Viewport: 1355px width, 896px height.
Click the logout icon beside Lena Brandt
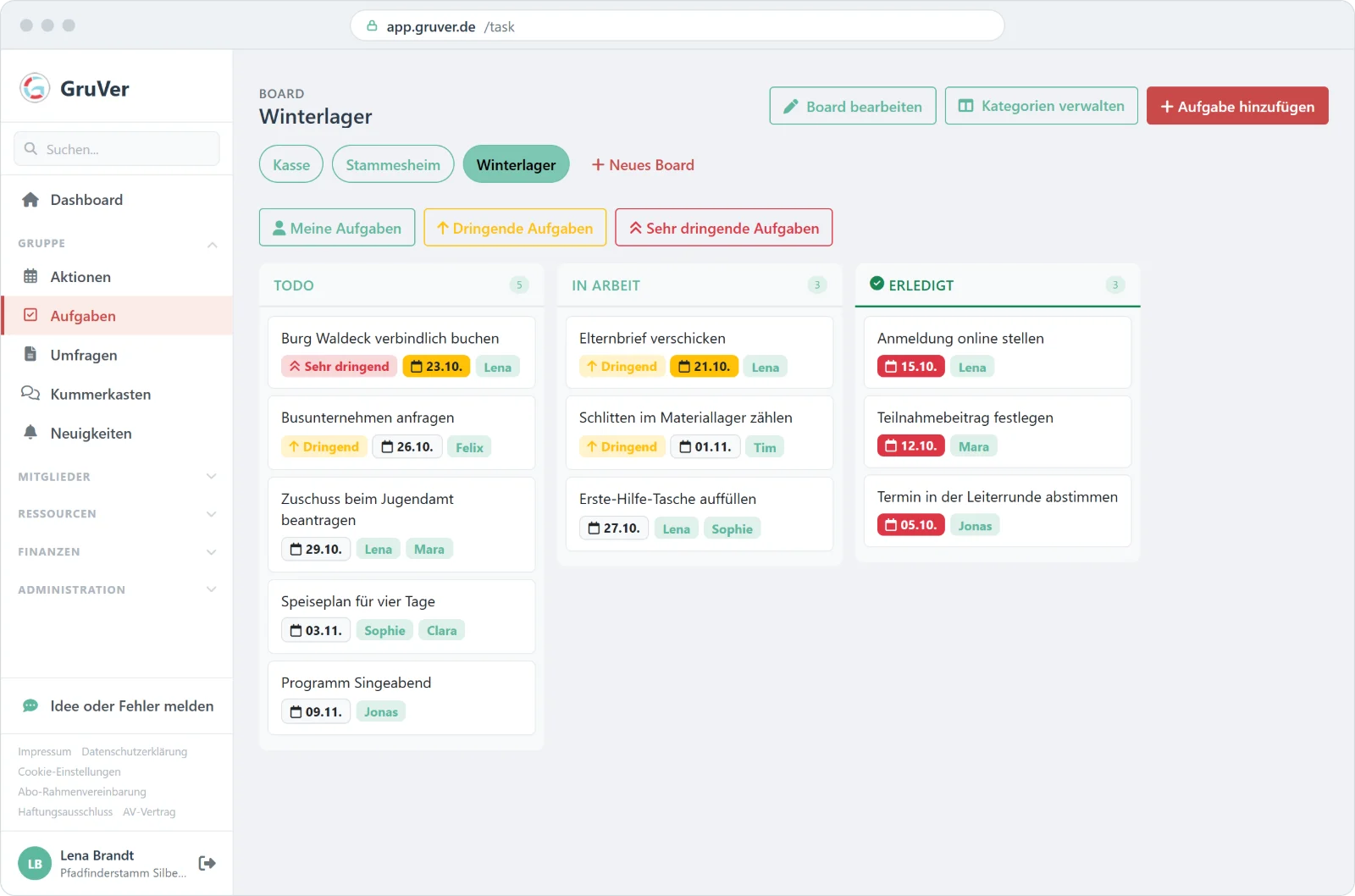(x=207, y=863)
